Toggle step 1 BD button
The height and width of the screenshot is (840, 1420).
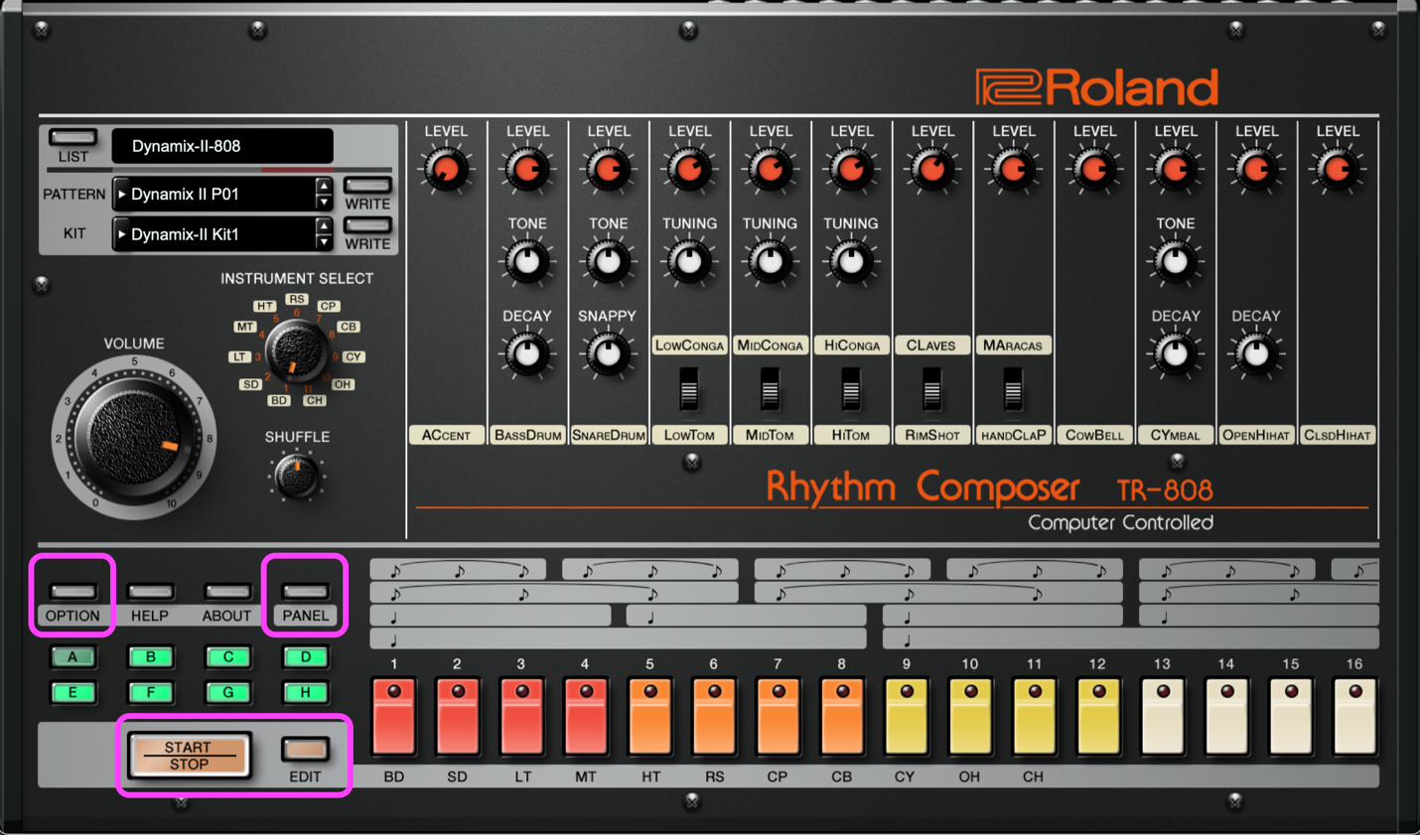point(394,716)
